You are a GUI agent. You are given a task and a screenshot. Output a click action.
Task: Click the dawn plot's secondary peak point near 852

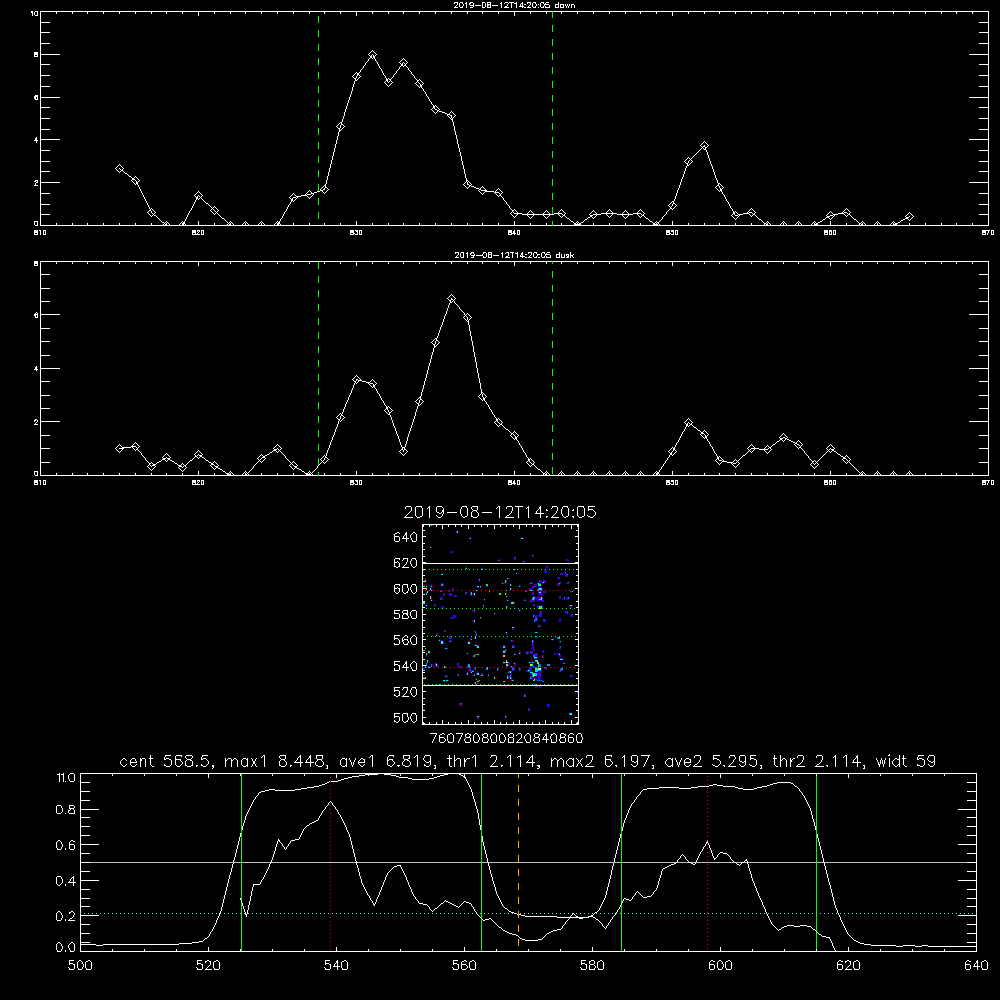tap(704, 146)
